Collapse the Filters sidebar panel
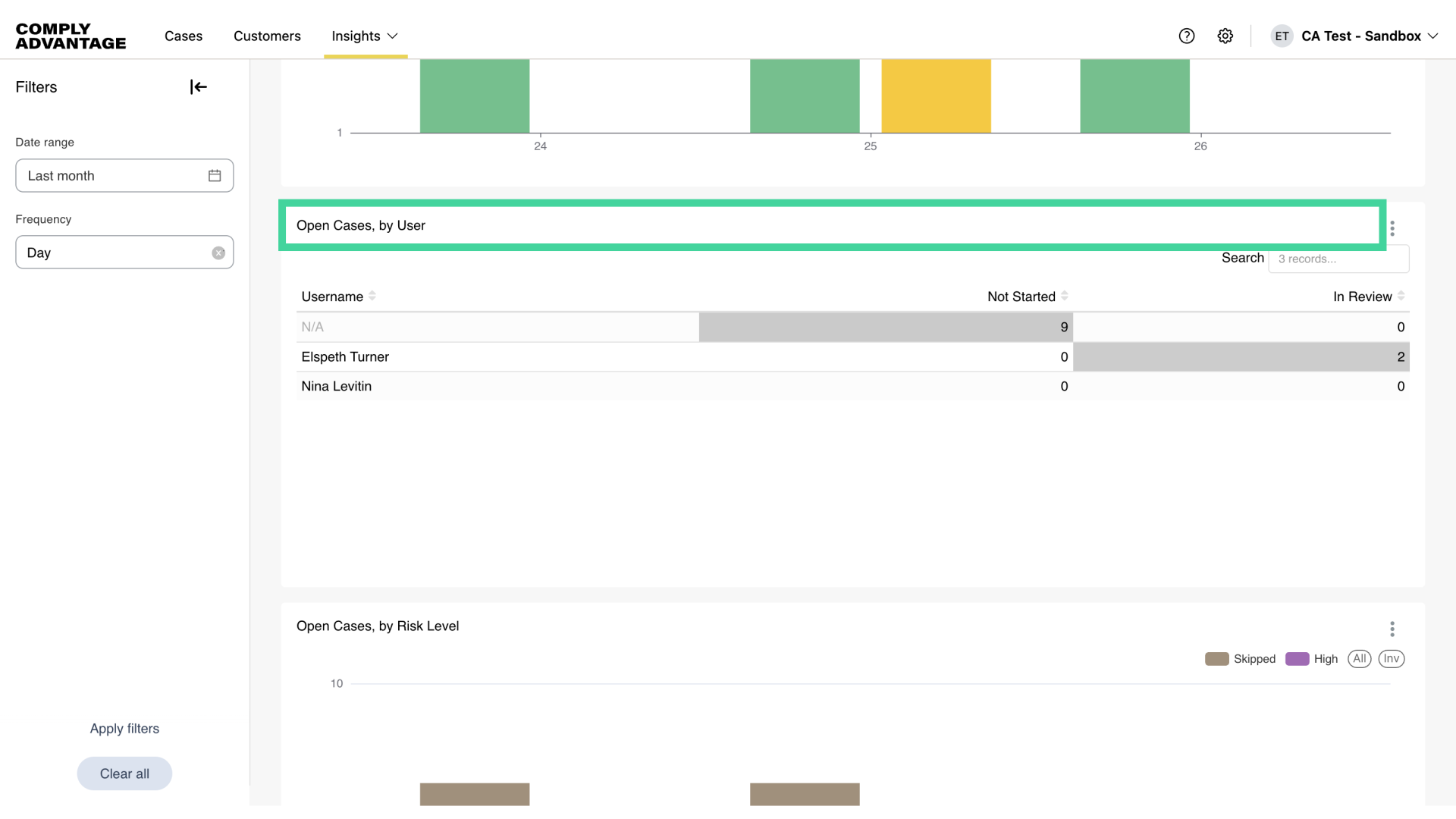This screenshot has height=819, width=1456. [x=198, y=87]
